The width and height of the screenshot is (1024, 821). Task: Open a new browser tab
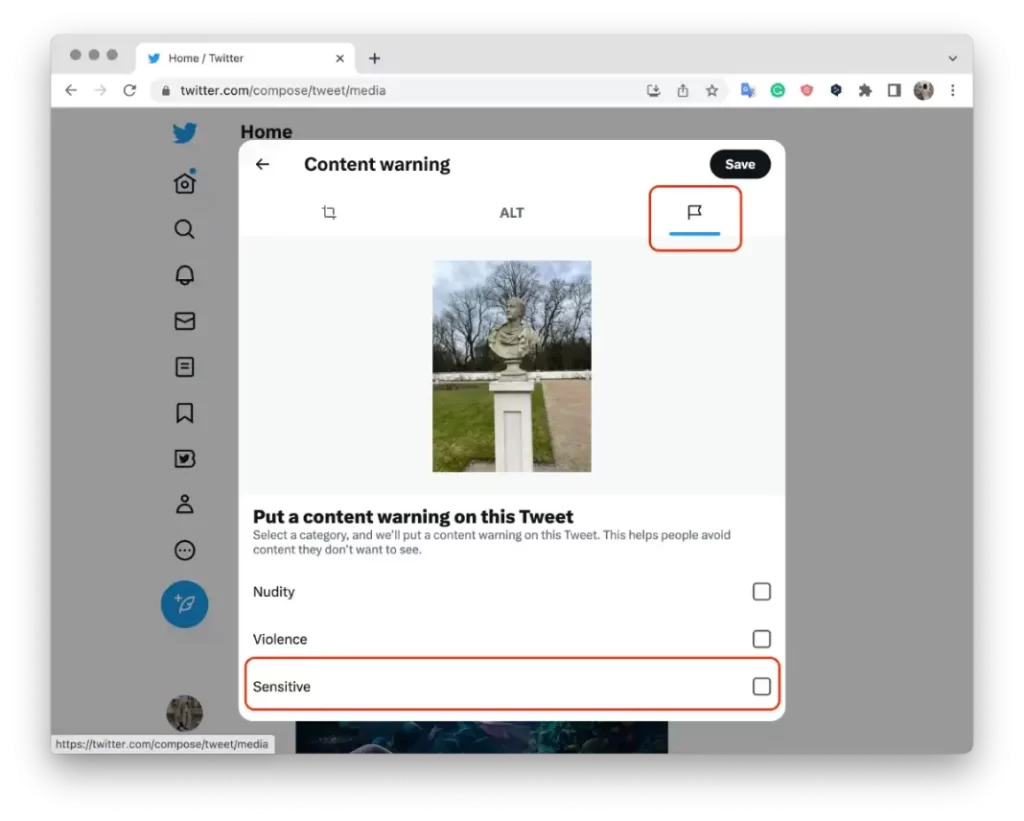coord(374,58)
